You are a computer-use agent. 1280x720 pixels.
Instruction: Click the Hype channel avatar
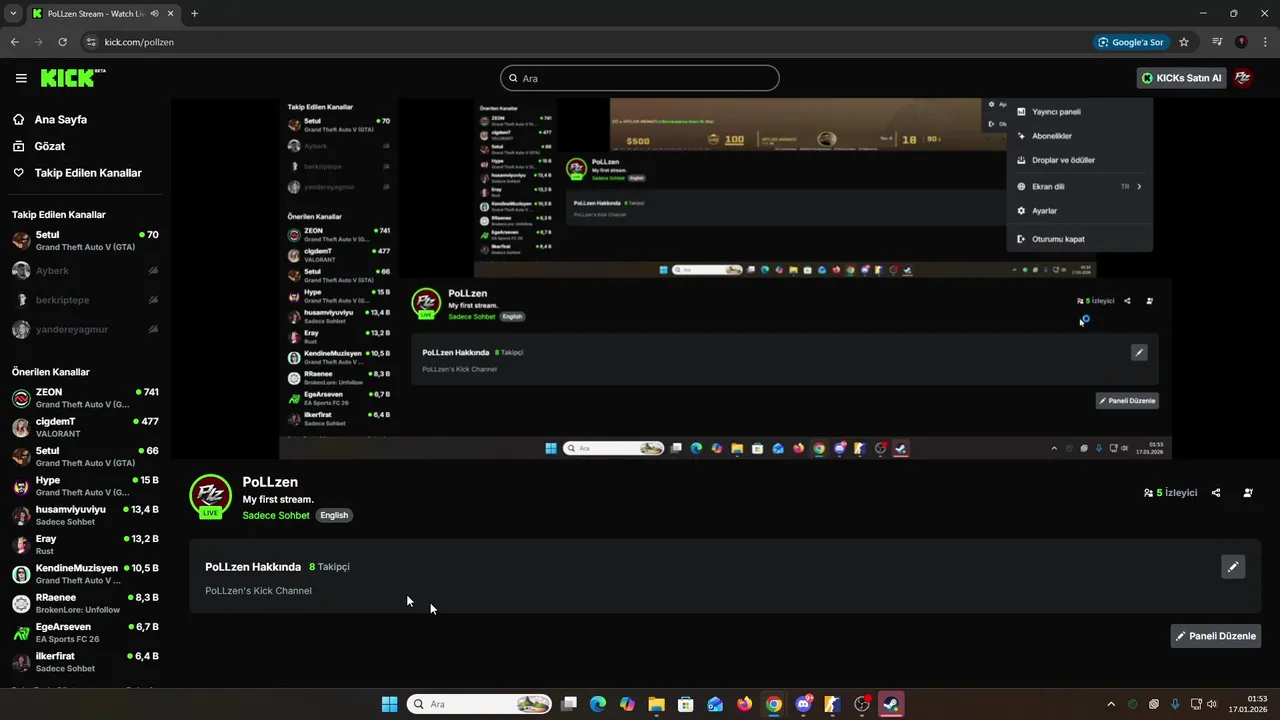(21, 487)
